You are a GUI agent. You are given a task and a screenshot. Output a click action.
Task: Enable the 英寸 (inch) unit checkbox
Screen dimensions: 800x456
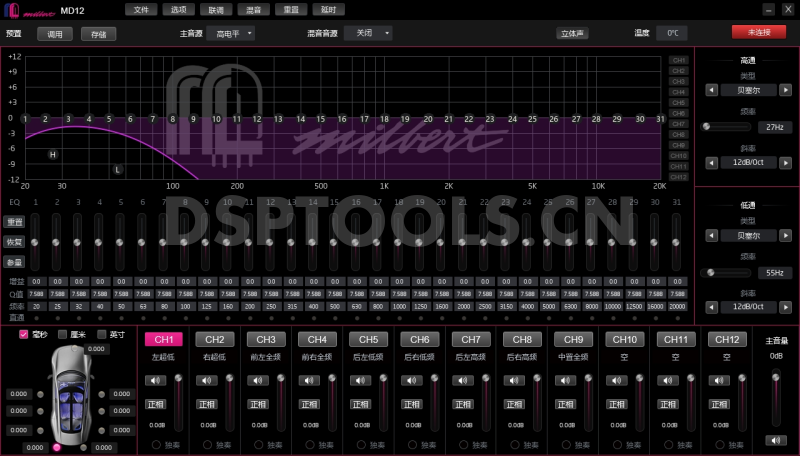[x=101, y=334]
